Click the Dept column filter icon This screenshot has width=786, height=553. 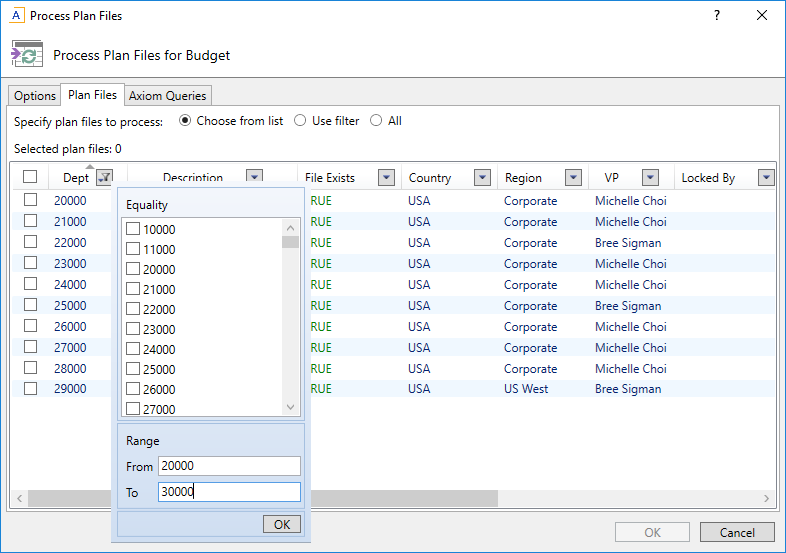click(x=104, y=178)
